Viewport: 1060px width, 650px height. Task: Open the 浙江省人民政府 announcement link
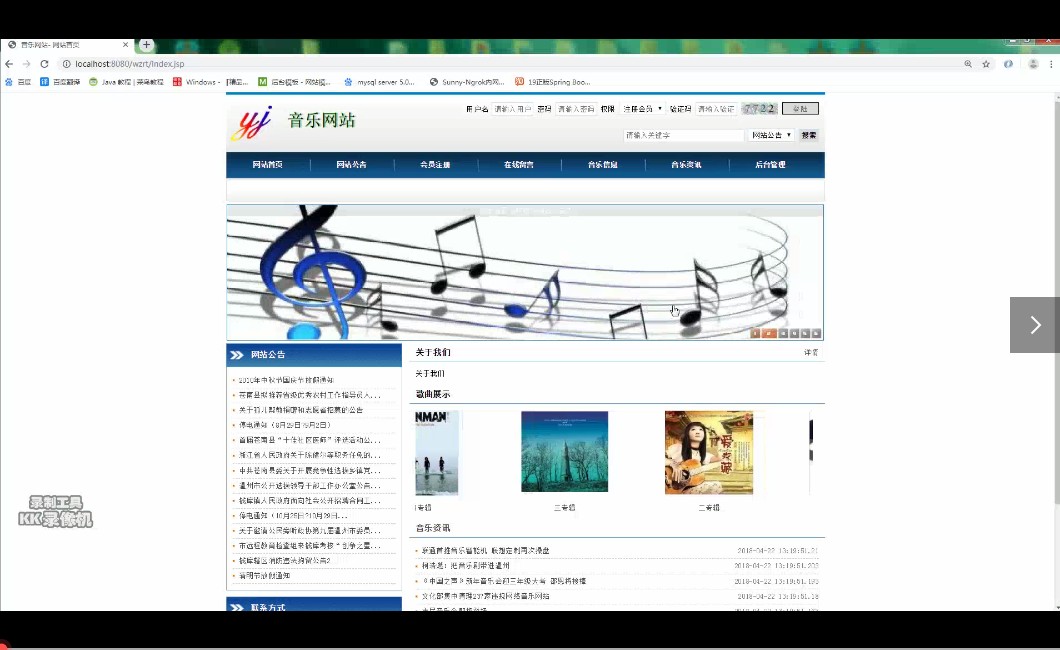(x=310, y=455)
